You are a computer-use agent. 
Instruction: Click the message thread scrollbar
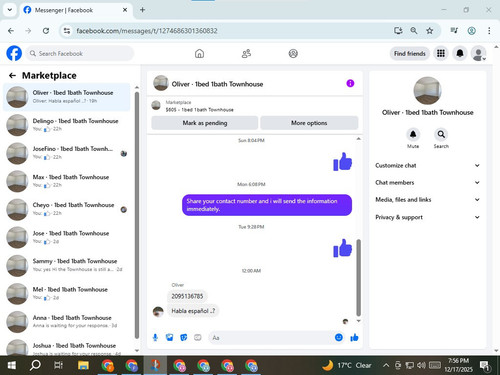point(358,277)
